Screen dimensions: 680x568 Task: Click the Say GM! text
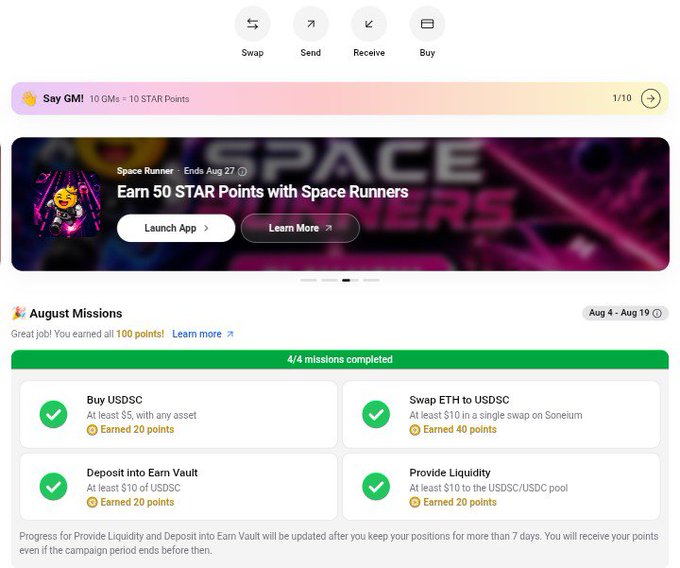click(x=63, y=98)
